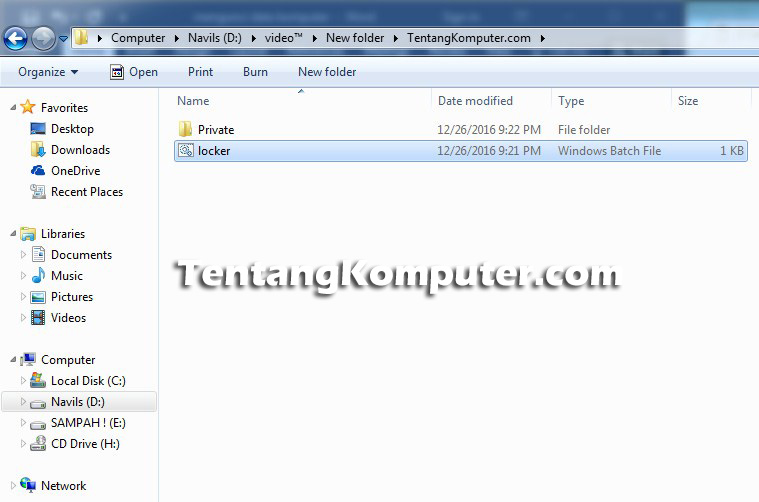Collapse the Favorites group

point(13,107)
